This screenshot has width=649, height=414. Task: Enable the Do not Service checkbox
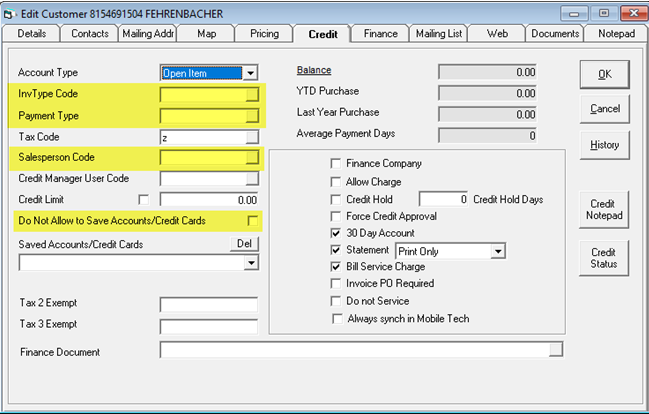pyautogui.click(x=336, y=301)
